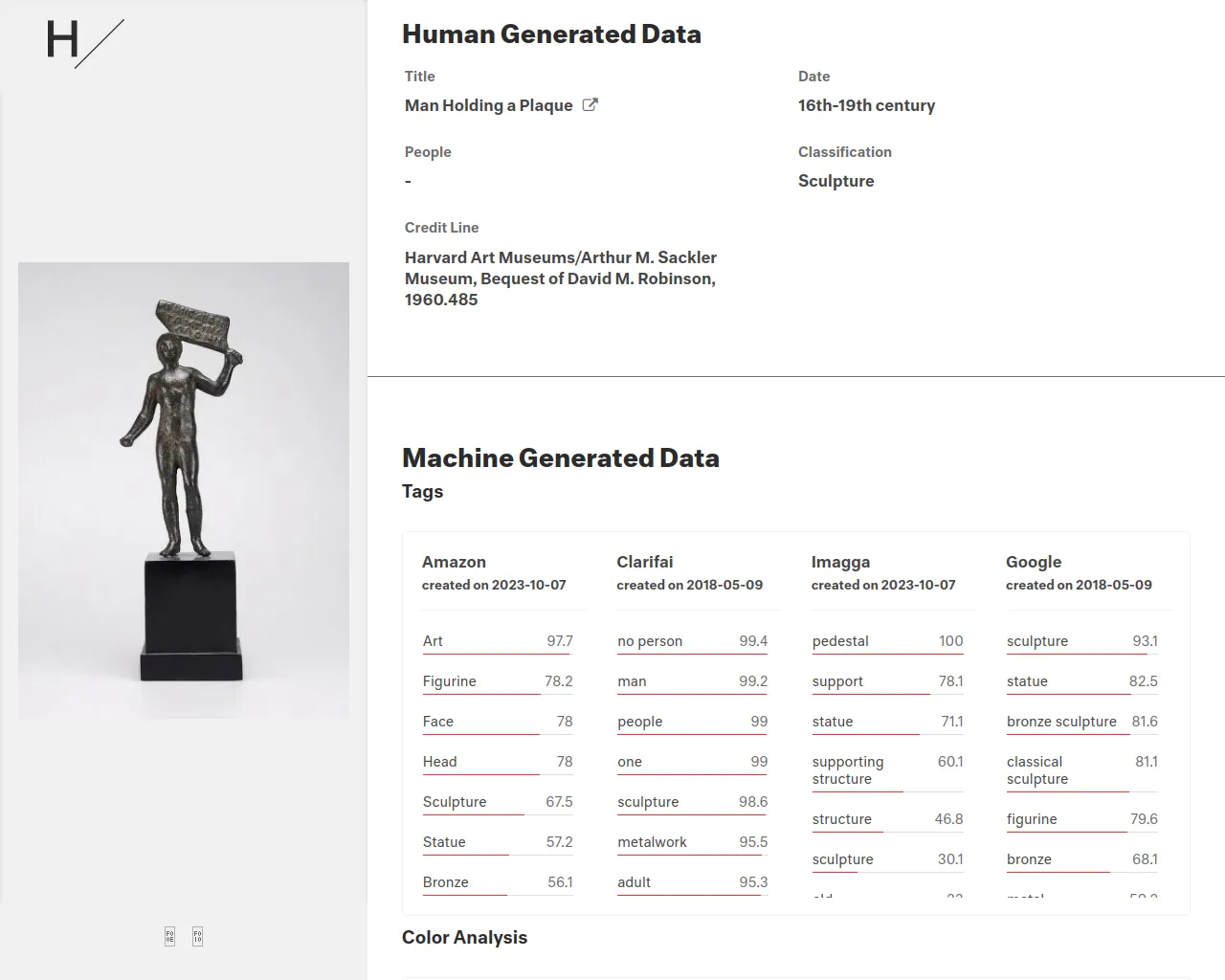Click the Amazon 'Figurine' tag
The width and height of the screenshot is (1225, 980).
pyautogui.click(x=449, y=681)
